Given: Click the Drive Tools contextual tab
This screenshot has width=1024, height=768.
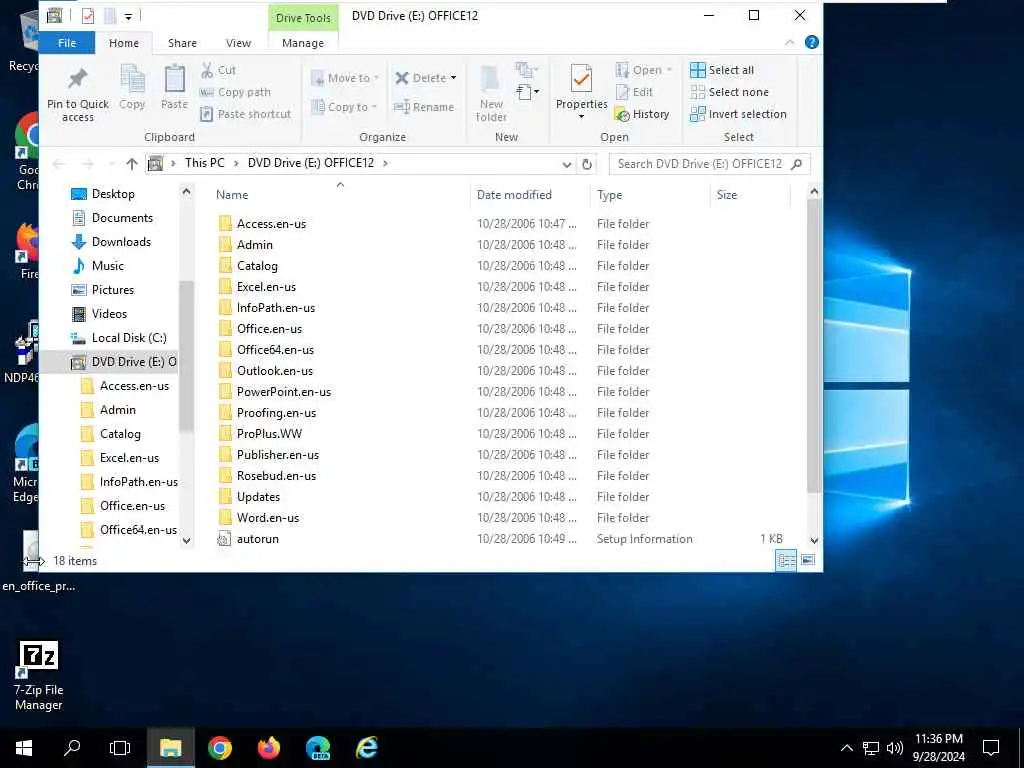Looking at the screenshot, I should tap(303, 18).
